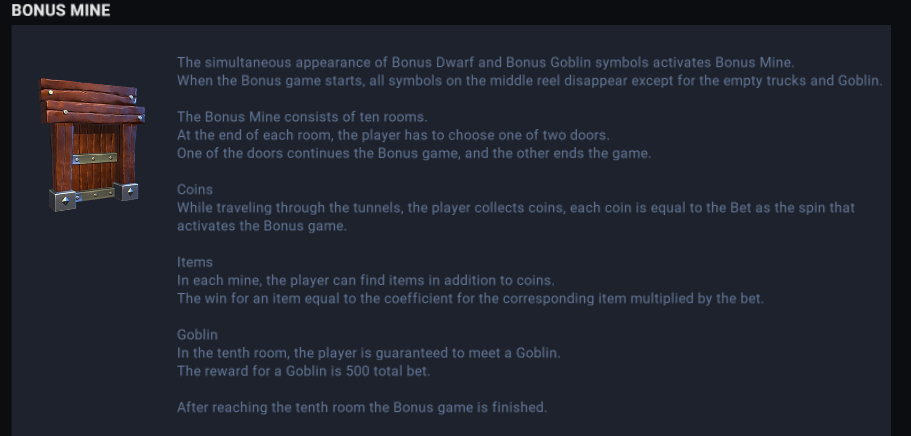
Task: Click the 'Items' section label
Action: click(x=195, y=262)
